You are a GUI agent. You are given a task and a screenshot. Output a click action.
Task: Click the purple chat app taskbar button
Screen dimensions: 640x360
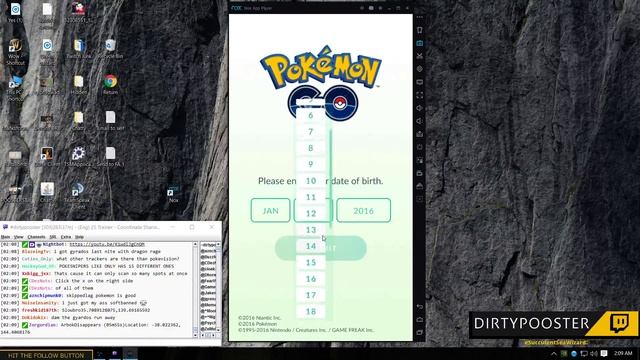(x=115, y=353)
